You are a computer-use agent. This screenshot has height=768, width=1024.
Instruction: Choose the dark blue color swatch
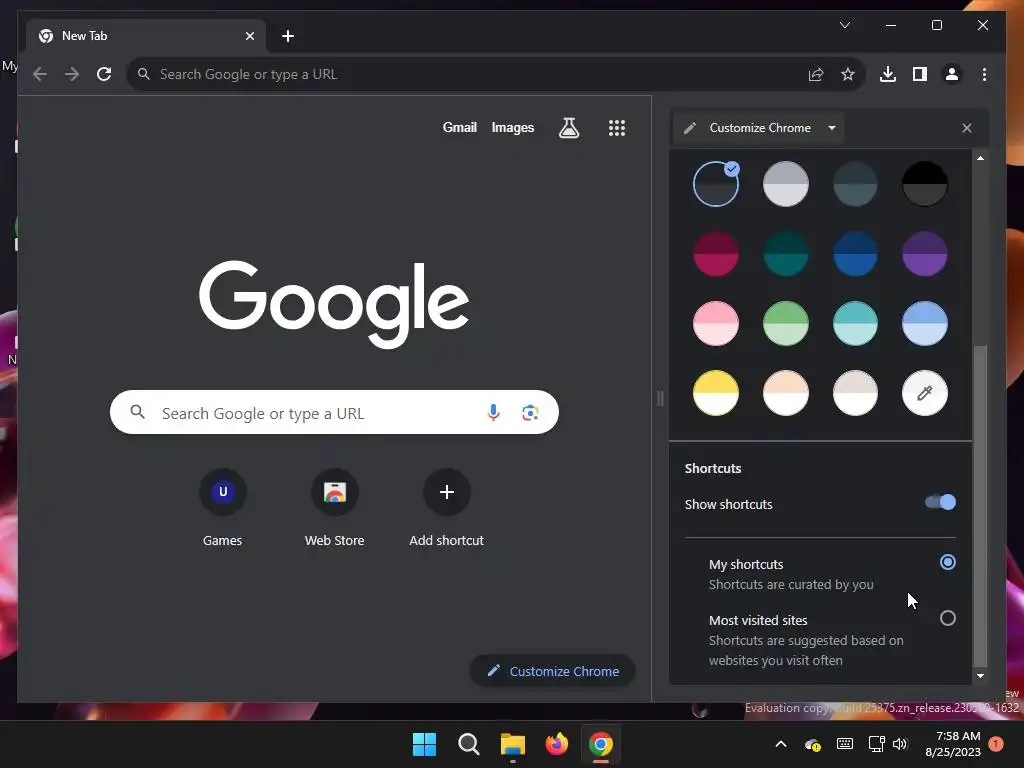click(x=855, y=254)
